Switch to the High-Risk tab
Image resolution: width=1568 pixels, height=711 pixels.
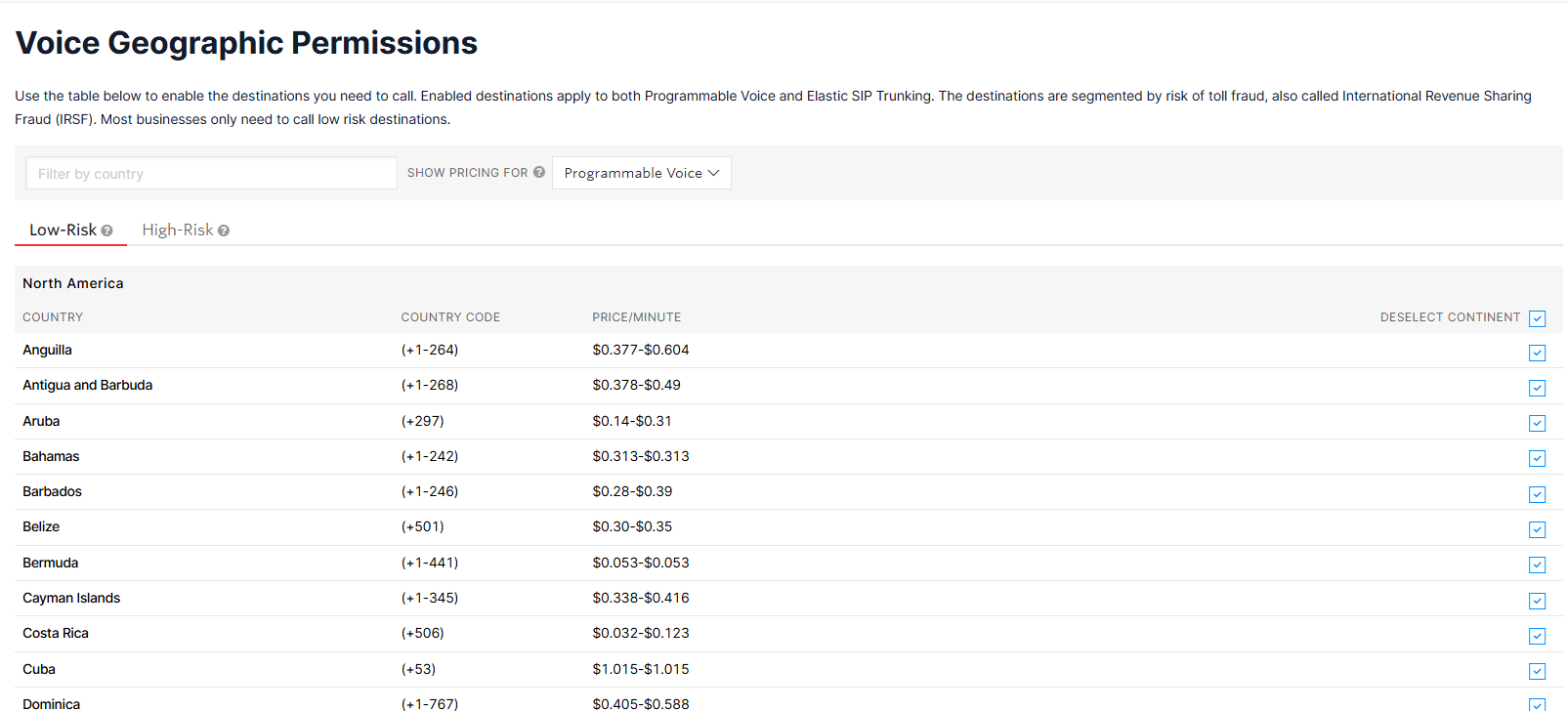pos(177,230)
